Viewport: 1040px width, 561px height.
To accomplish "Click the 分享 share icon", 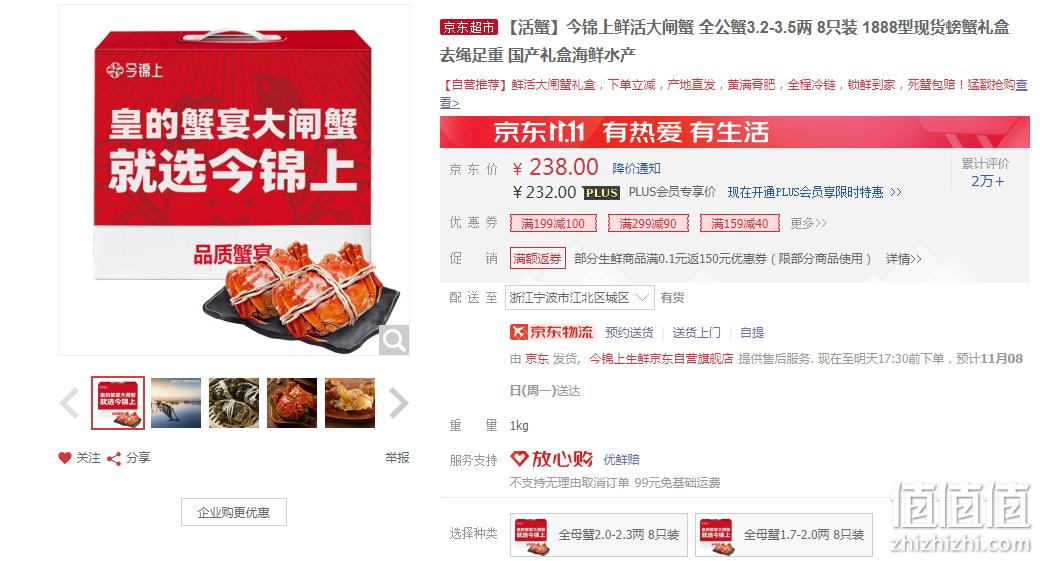I will click(114, 458).
